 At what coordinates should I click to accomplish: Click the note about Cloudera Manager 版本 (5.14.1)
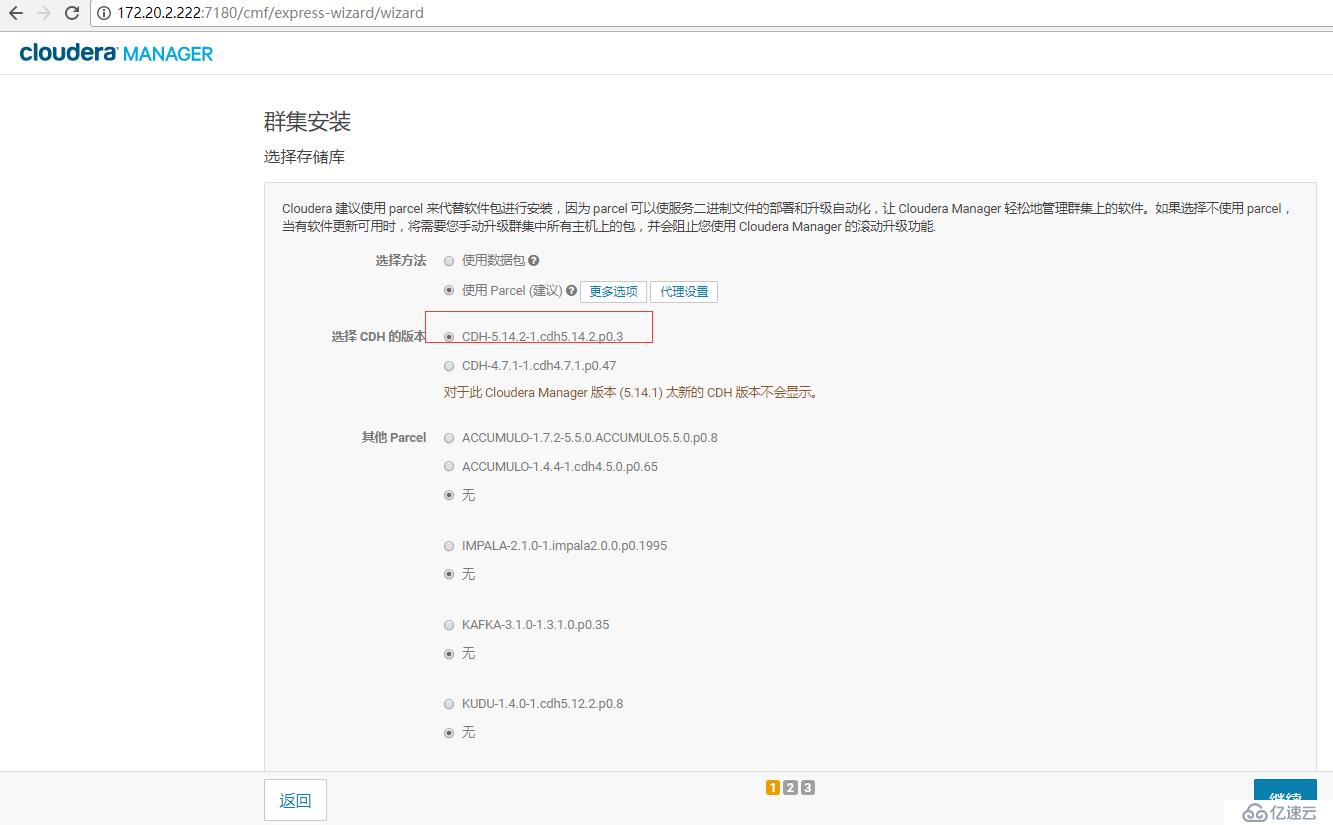[632, 393]
